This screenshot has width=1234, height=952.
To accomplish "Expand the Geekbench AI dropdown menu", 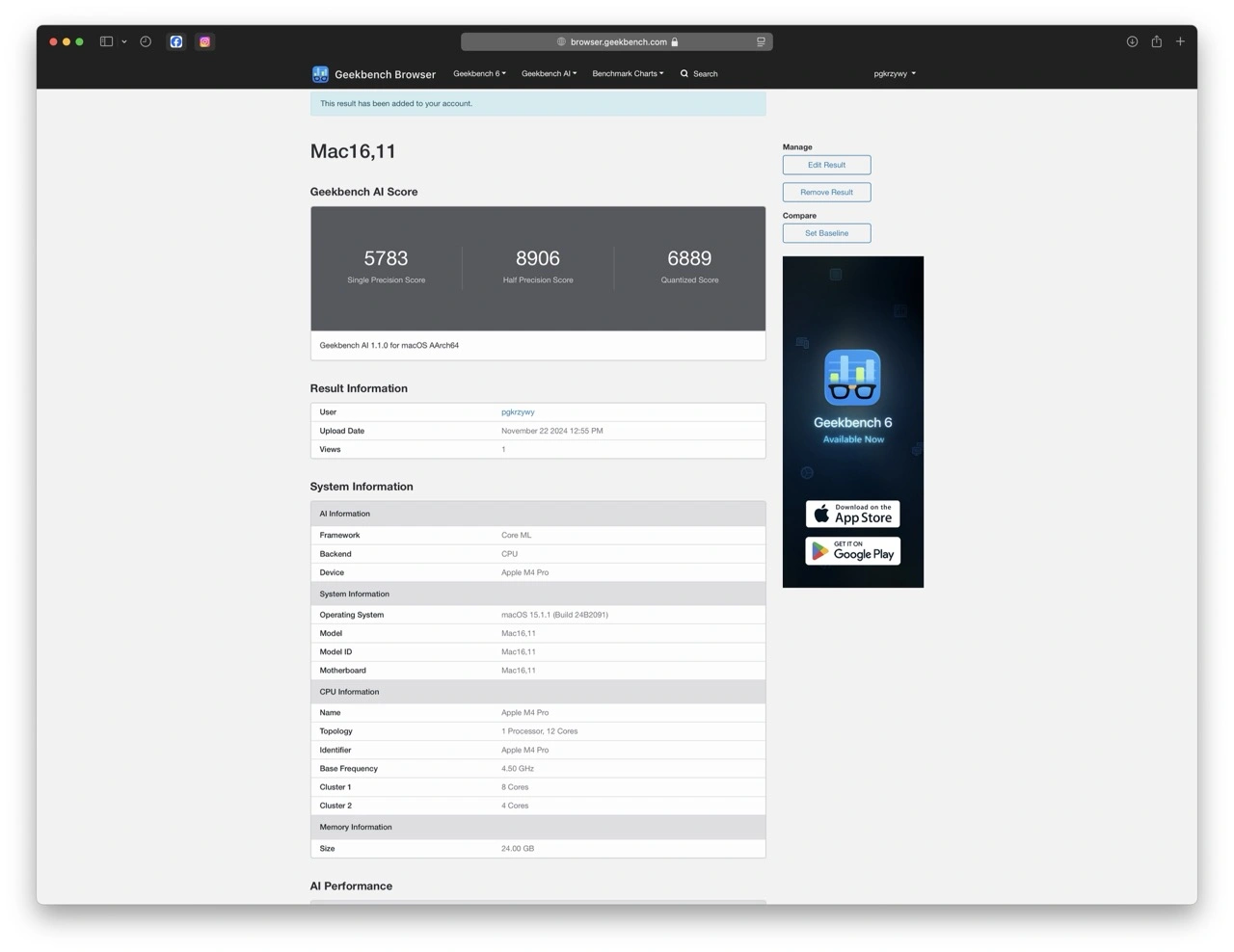I will [x=549, y=73].
